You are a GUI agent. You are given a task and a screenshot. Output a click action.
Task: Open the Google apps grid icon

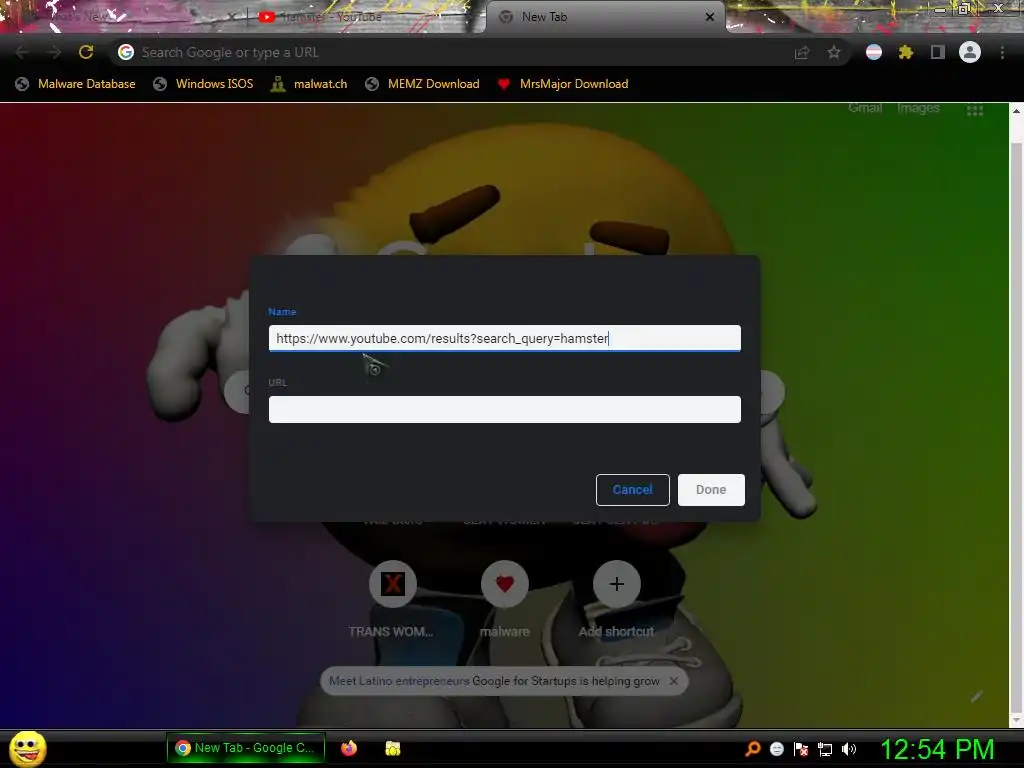pos(975,110)
